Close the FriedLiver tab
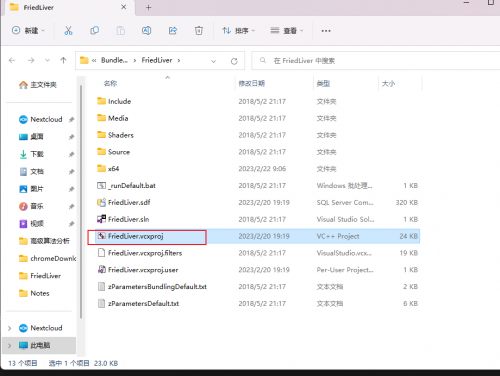 click(123, 7)
